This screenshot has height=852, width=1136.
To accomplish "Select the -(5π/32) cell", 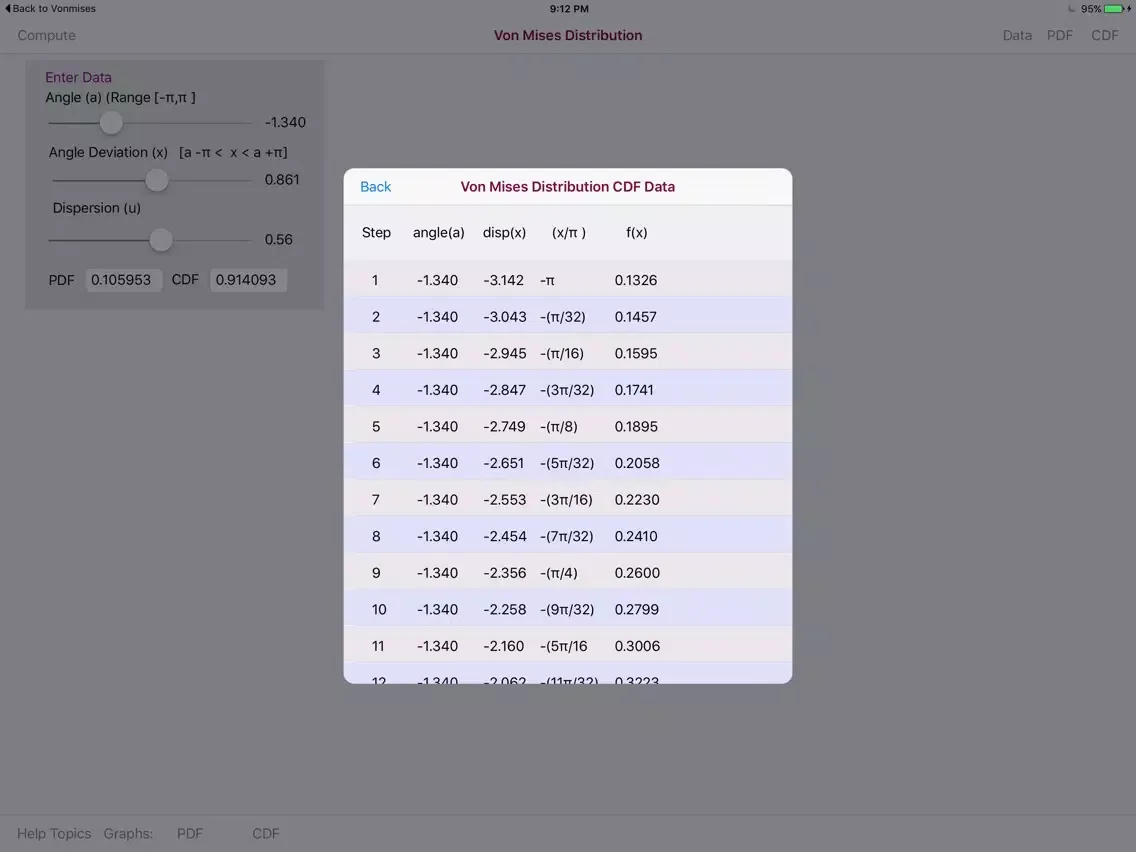I will tap(567, 463).
